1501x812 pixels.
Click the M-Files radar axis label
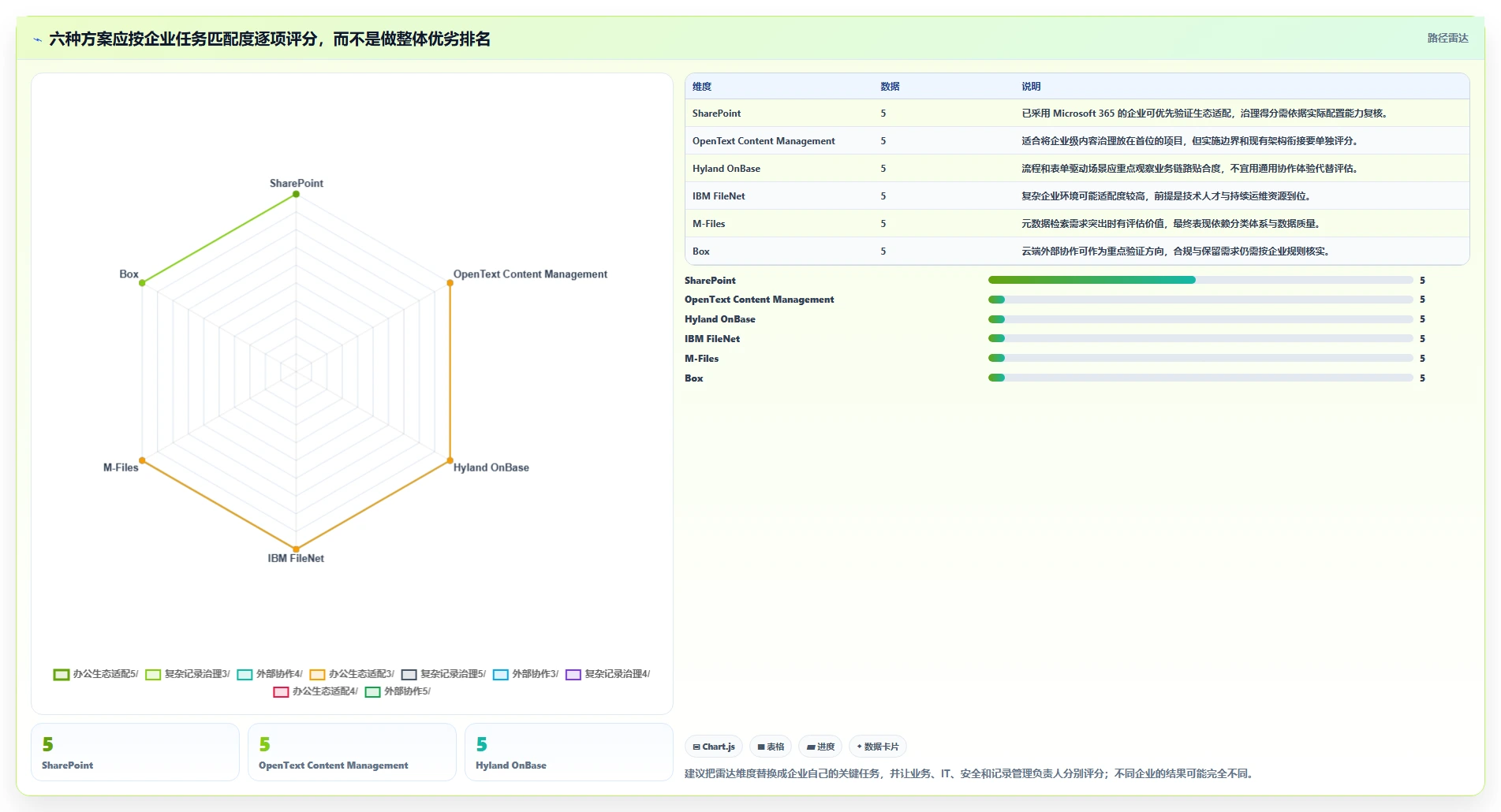tap(121, 467)
